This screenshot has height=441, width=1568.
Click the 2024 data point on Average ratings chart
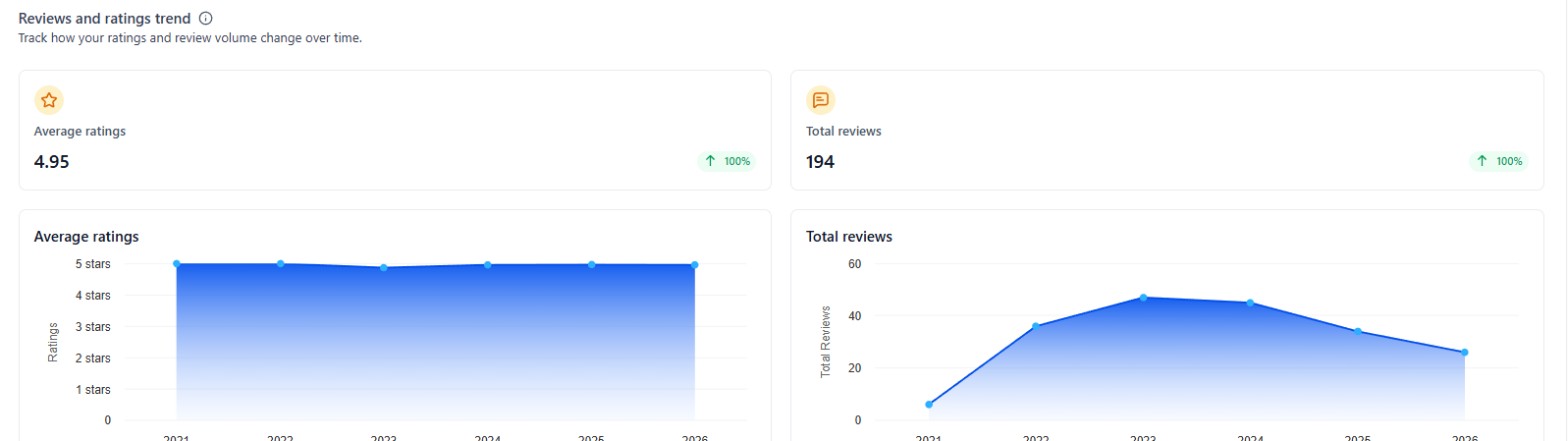click(x=488, y=265)
